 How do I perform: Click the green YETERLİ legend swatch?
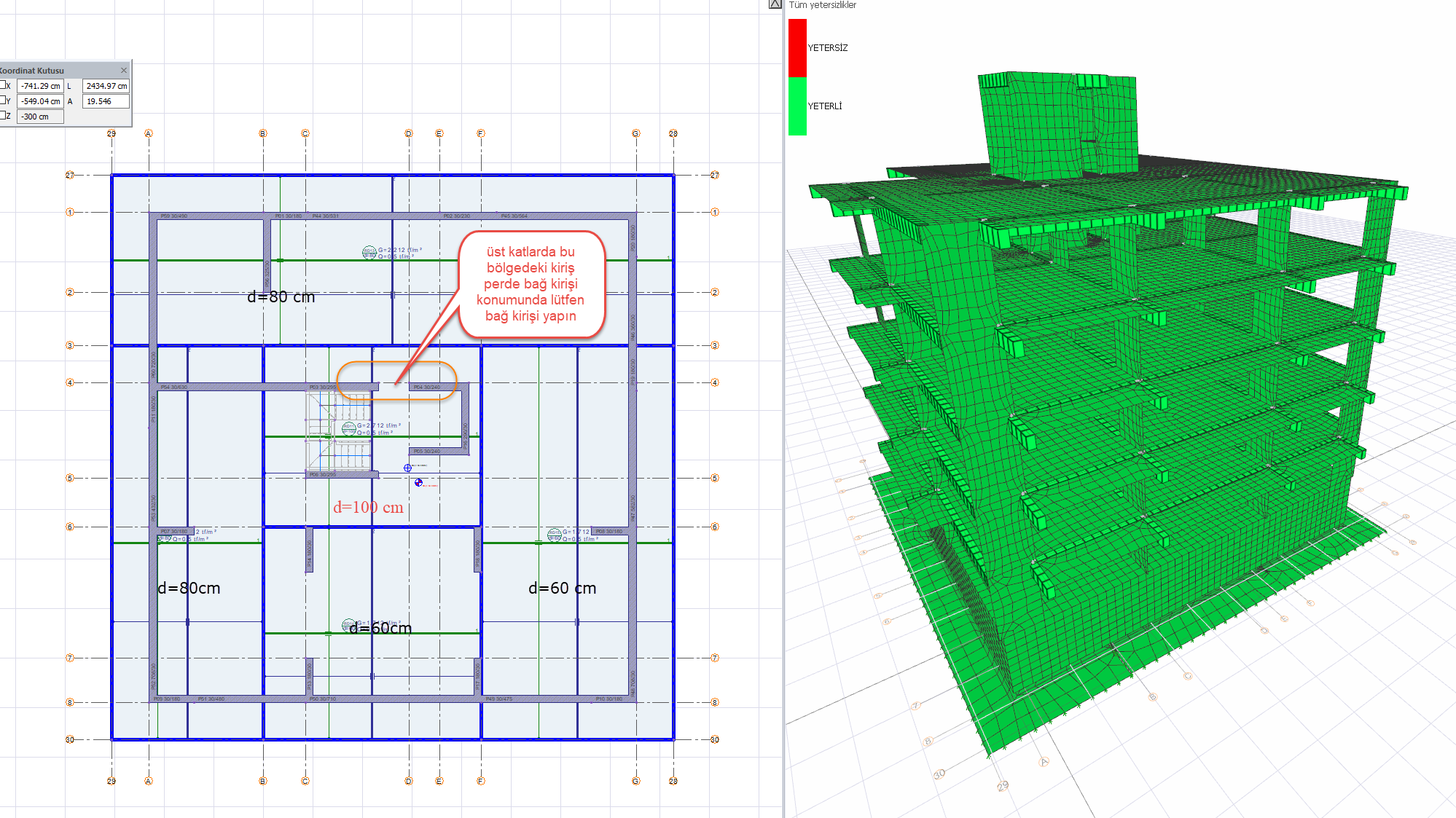tap(797, 106)
